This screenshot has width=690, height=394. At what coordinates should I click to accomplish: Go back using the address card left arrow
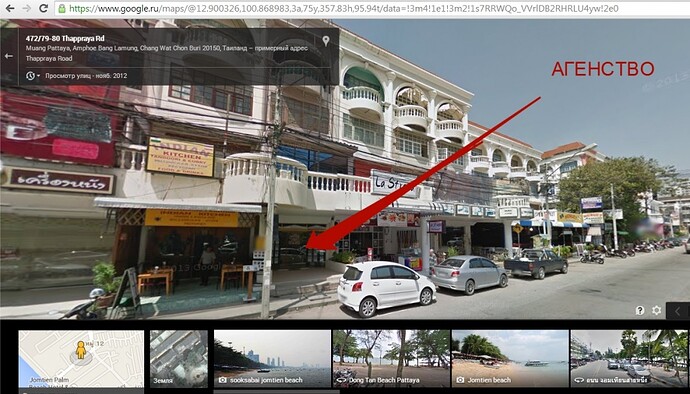click(8, 56)
